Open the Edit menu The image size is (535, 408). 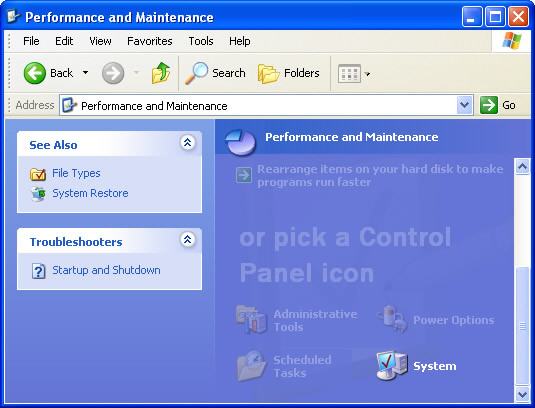tap(64, 41)
